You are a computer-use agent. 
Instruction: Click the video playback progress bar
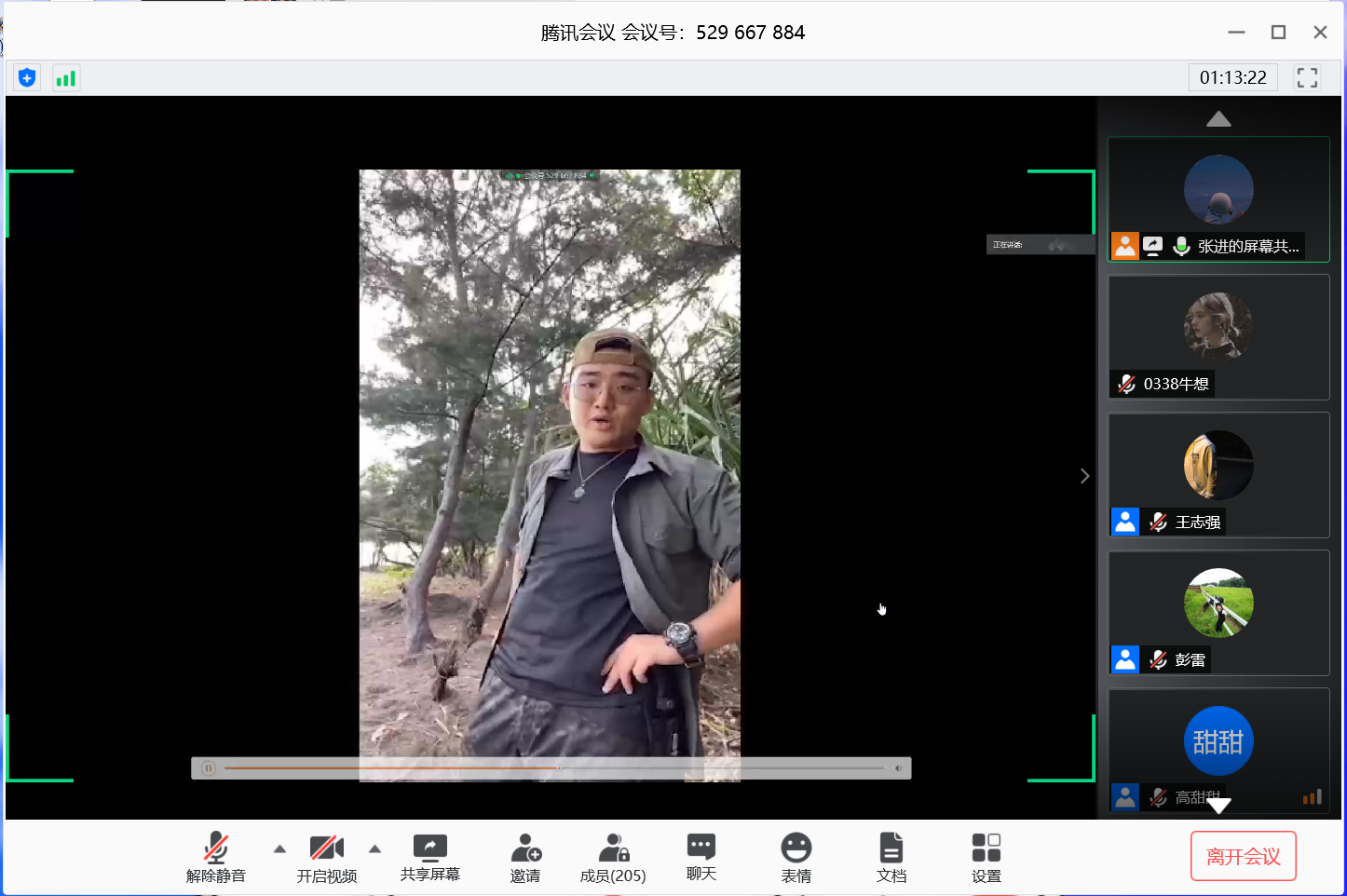tap(554, 768)
